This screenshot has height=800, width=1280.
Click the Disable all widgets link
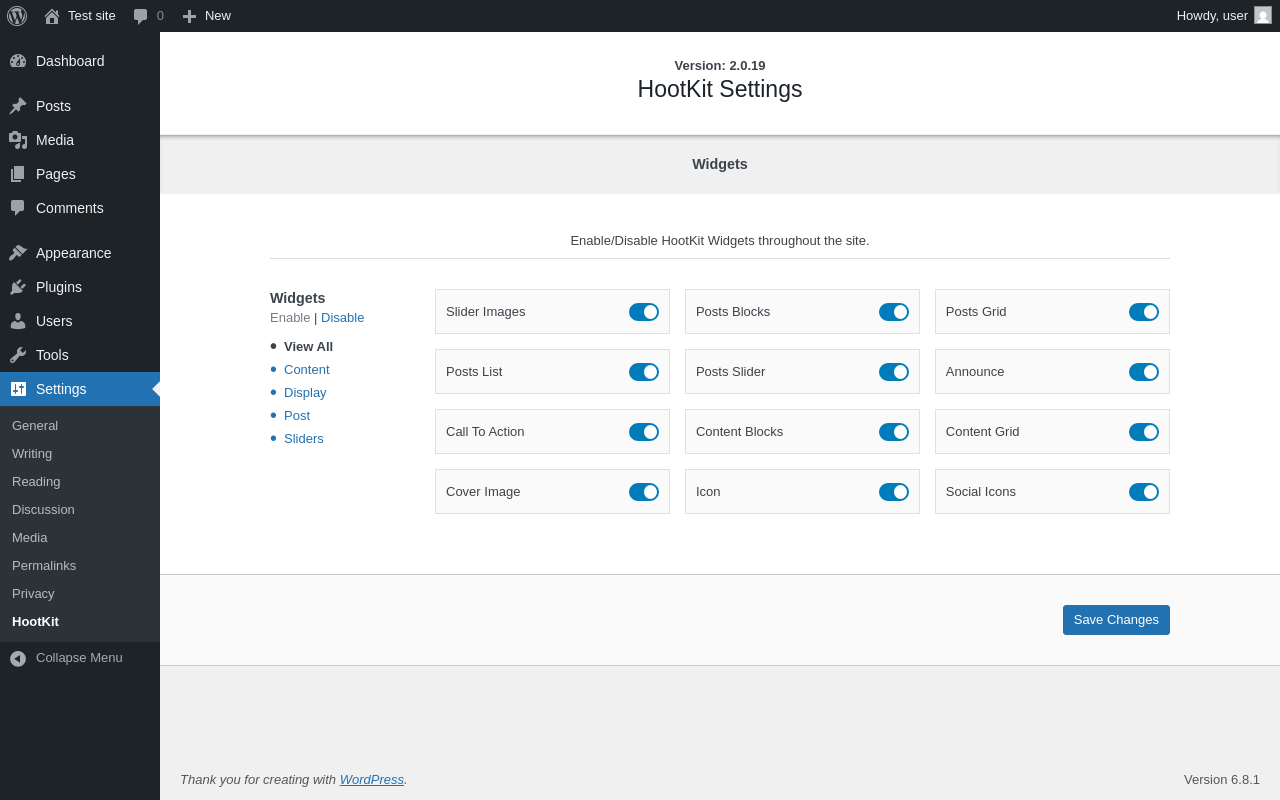(342, 318)
